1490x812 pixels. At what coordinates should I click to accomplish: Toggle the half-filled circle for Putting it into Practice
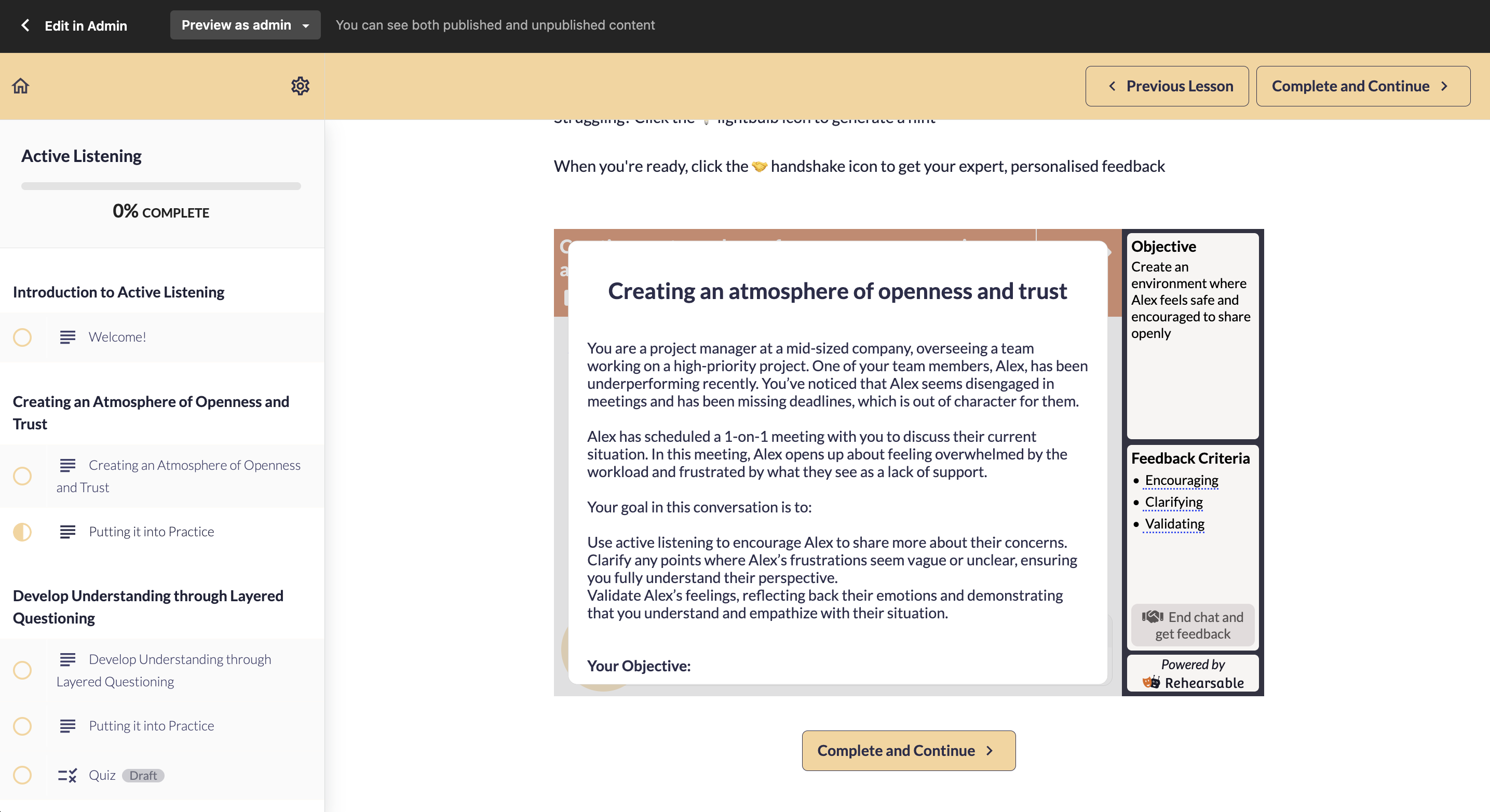click(22, 532)
